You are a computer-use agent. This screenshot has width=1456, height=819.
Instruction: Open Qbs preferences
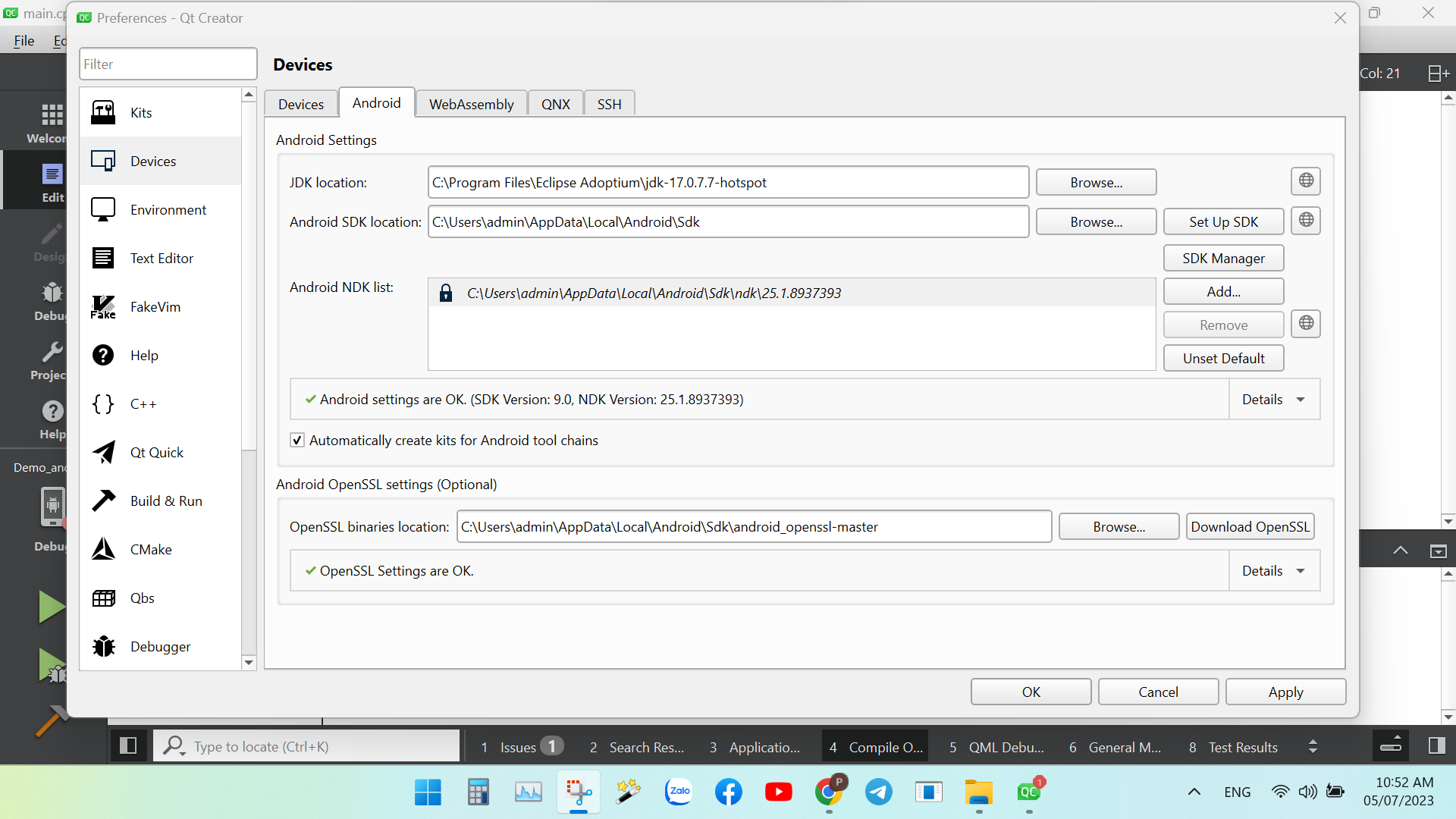(160, 598)
